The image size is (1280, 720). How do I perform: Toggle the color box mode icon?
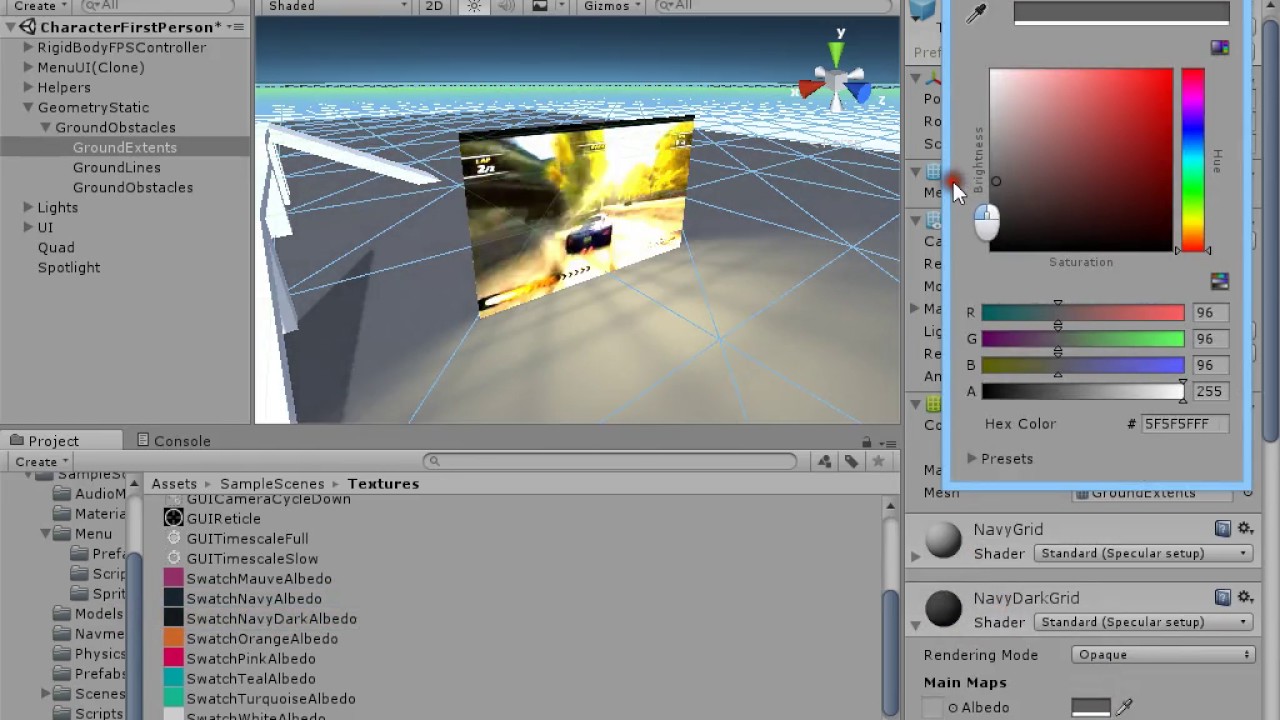[x=1219, y=48]
